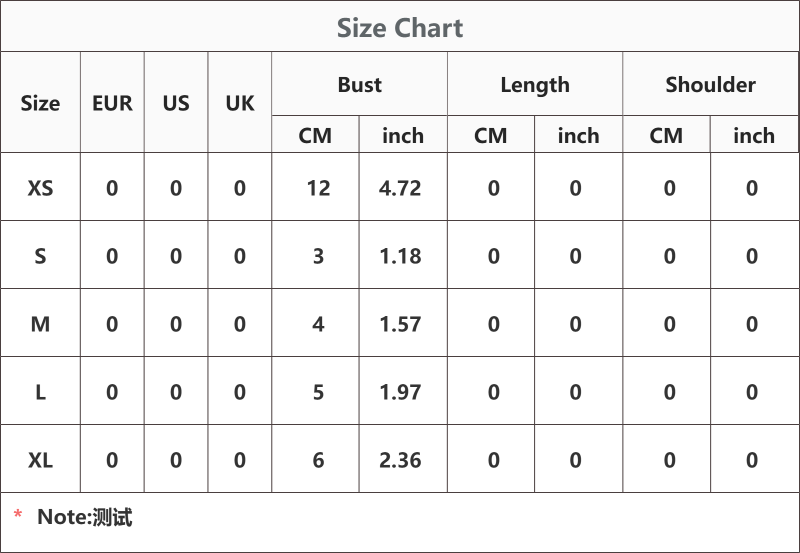Select the 4.72 bust inch cell
The height and width of the screenshot is (553, 800).
[400, 188]
